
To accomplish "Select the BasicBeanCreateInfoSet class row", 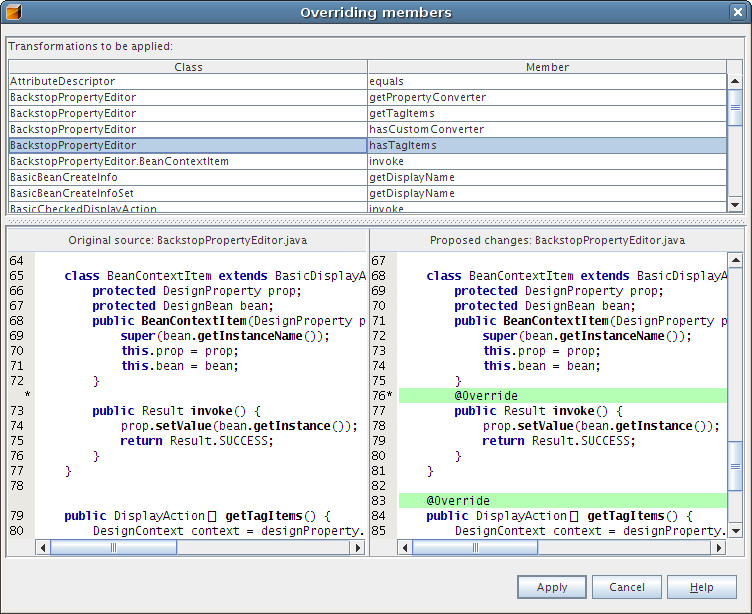I will click(x=188, y=193).
